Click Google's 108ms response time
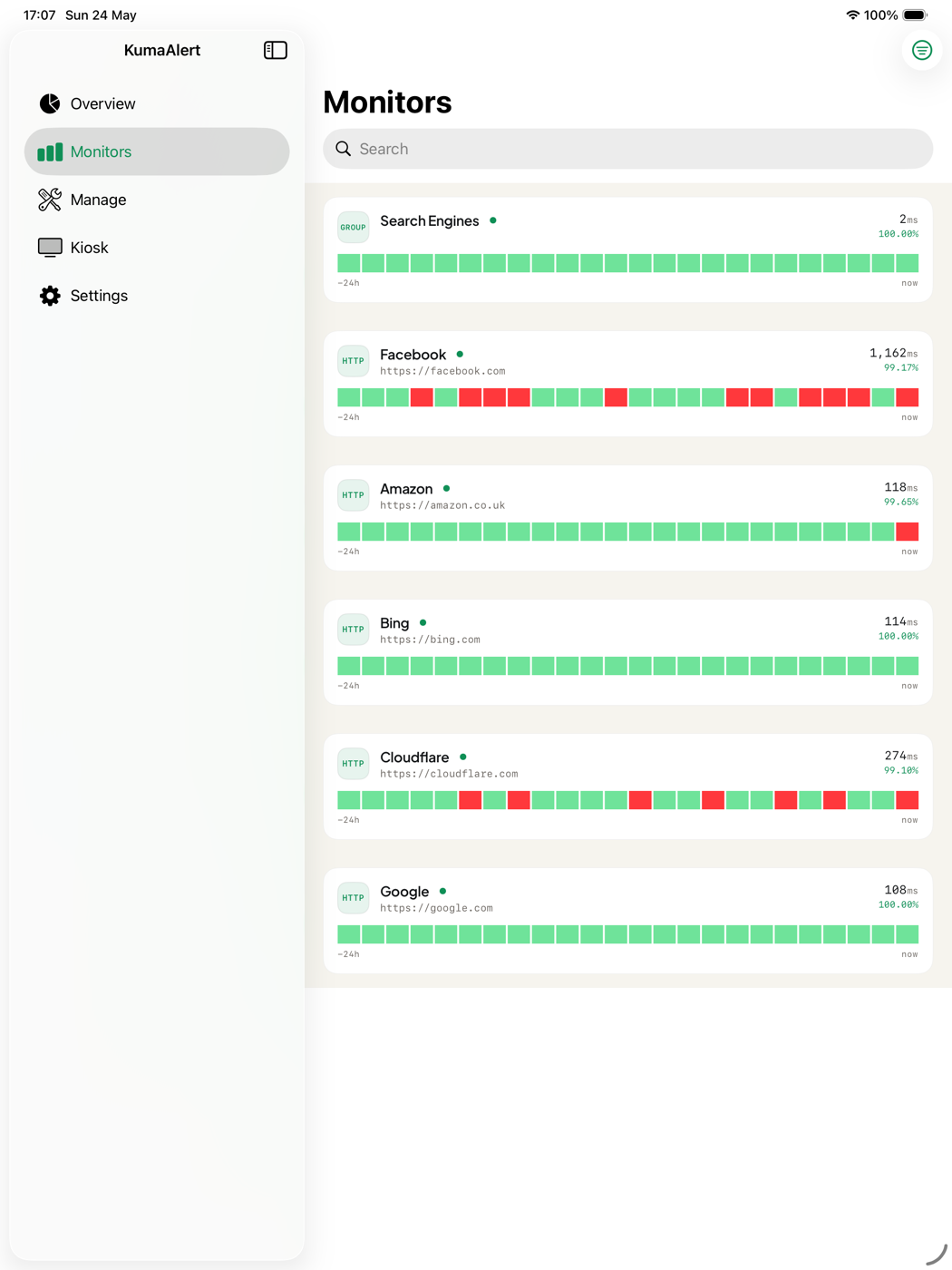Image resolution: width=952 pixels, height=1270 pixels. coord(901,890)
